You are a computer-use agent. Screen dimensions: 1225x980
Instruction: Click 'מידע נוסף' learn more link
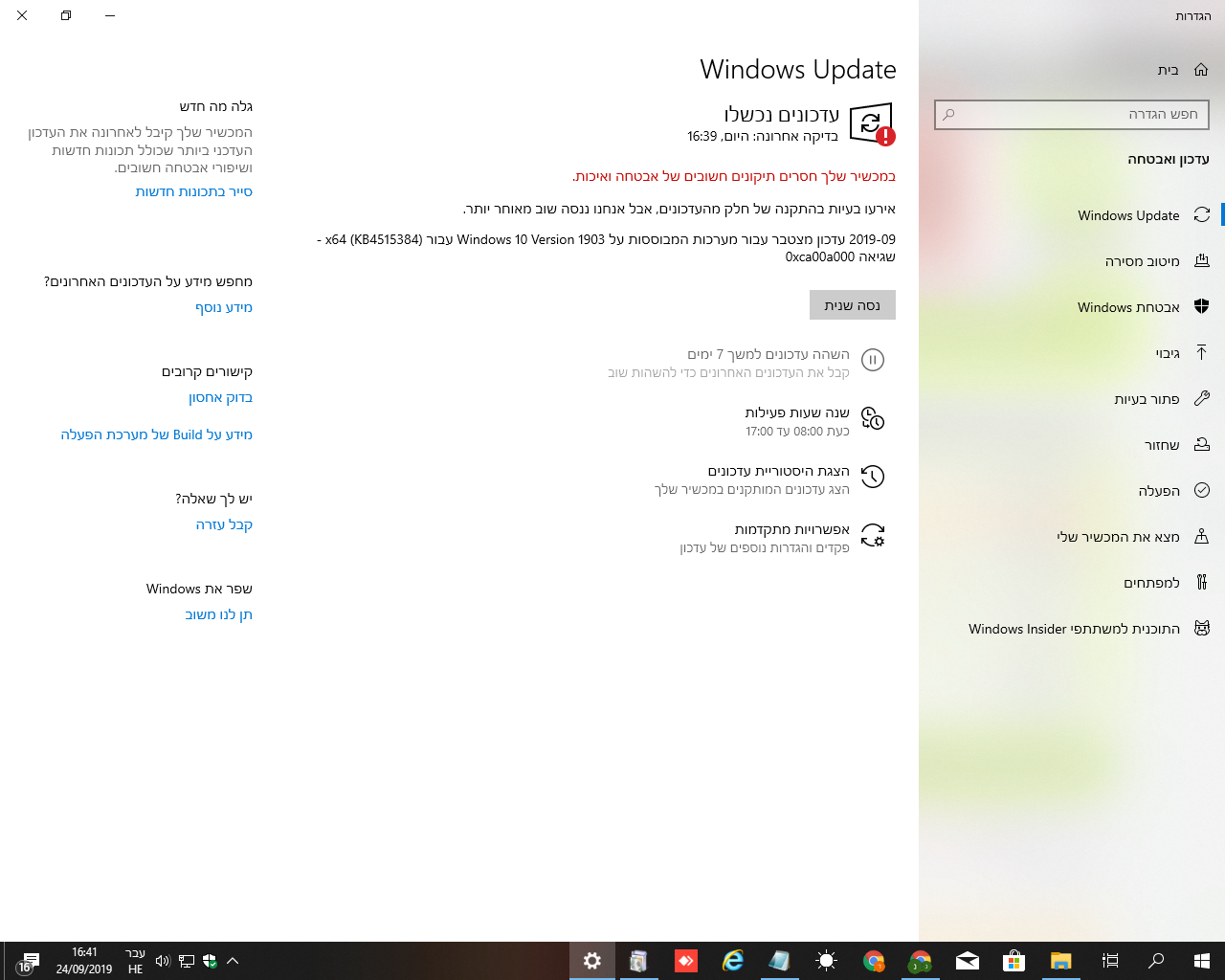tap(224, 307)
